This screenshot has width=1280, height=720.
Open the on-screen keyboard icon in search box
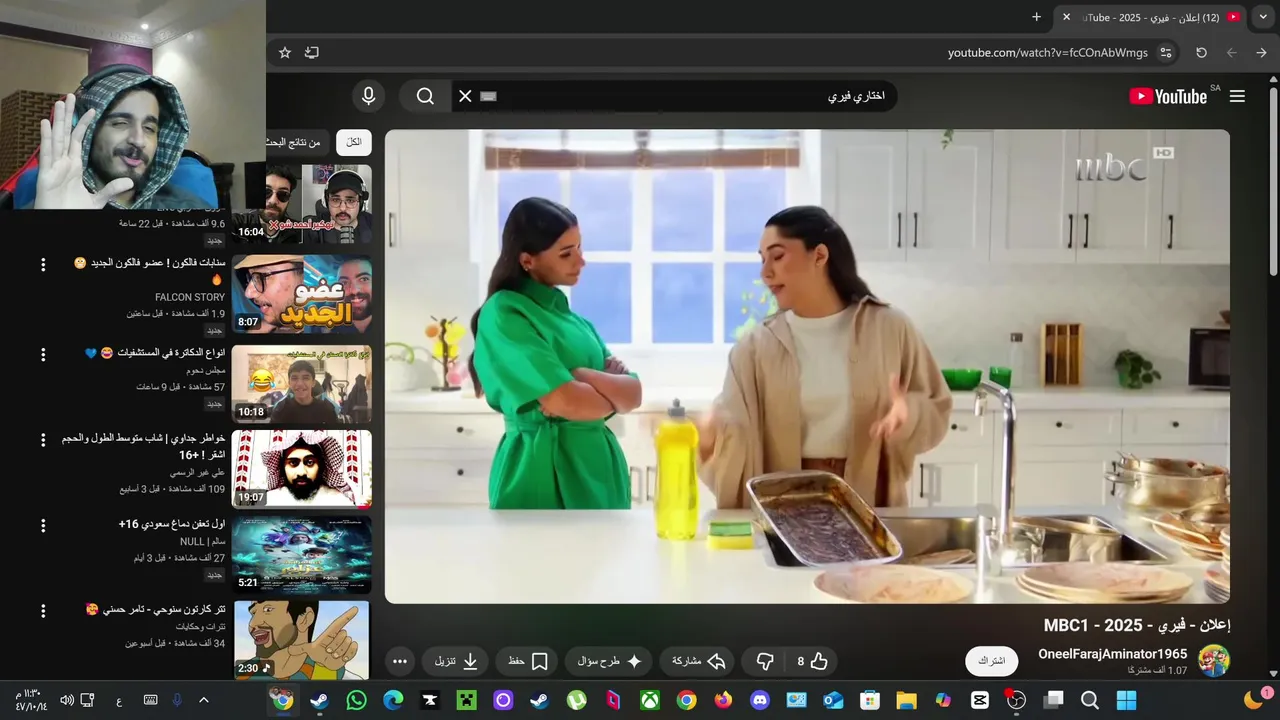(x=488, y=96)
